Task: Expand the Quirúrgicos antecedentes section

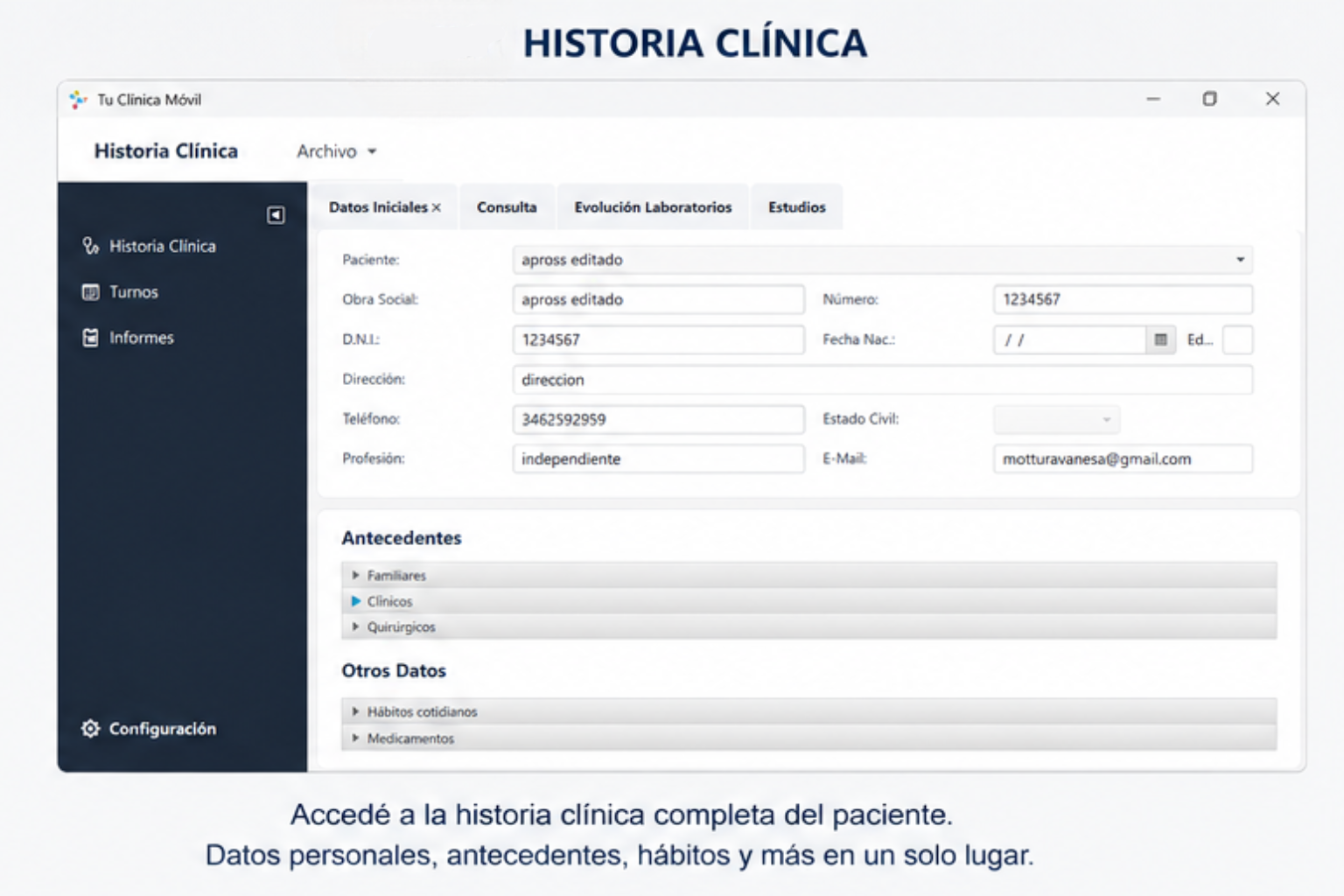Action: [808, 626]
